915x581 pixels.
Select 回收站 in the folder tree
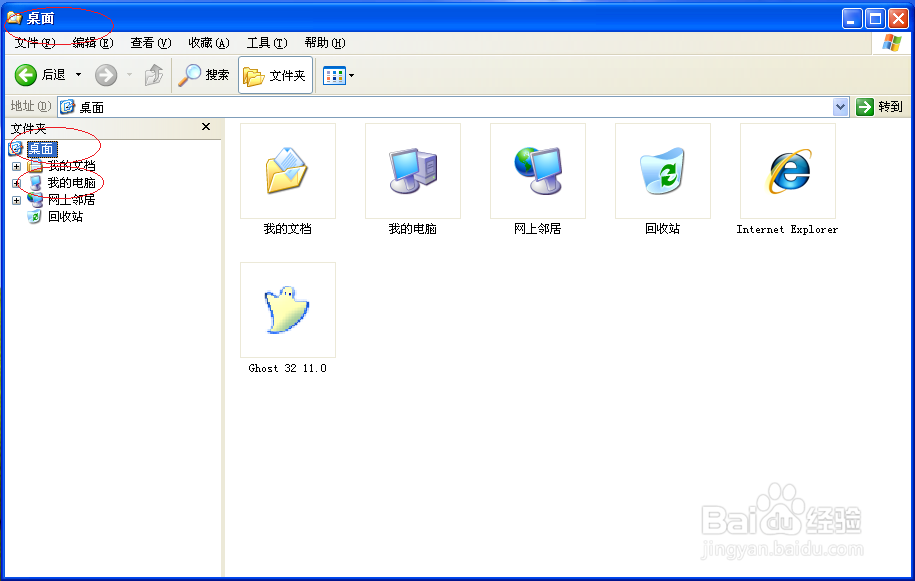coord(65,216)
